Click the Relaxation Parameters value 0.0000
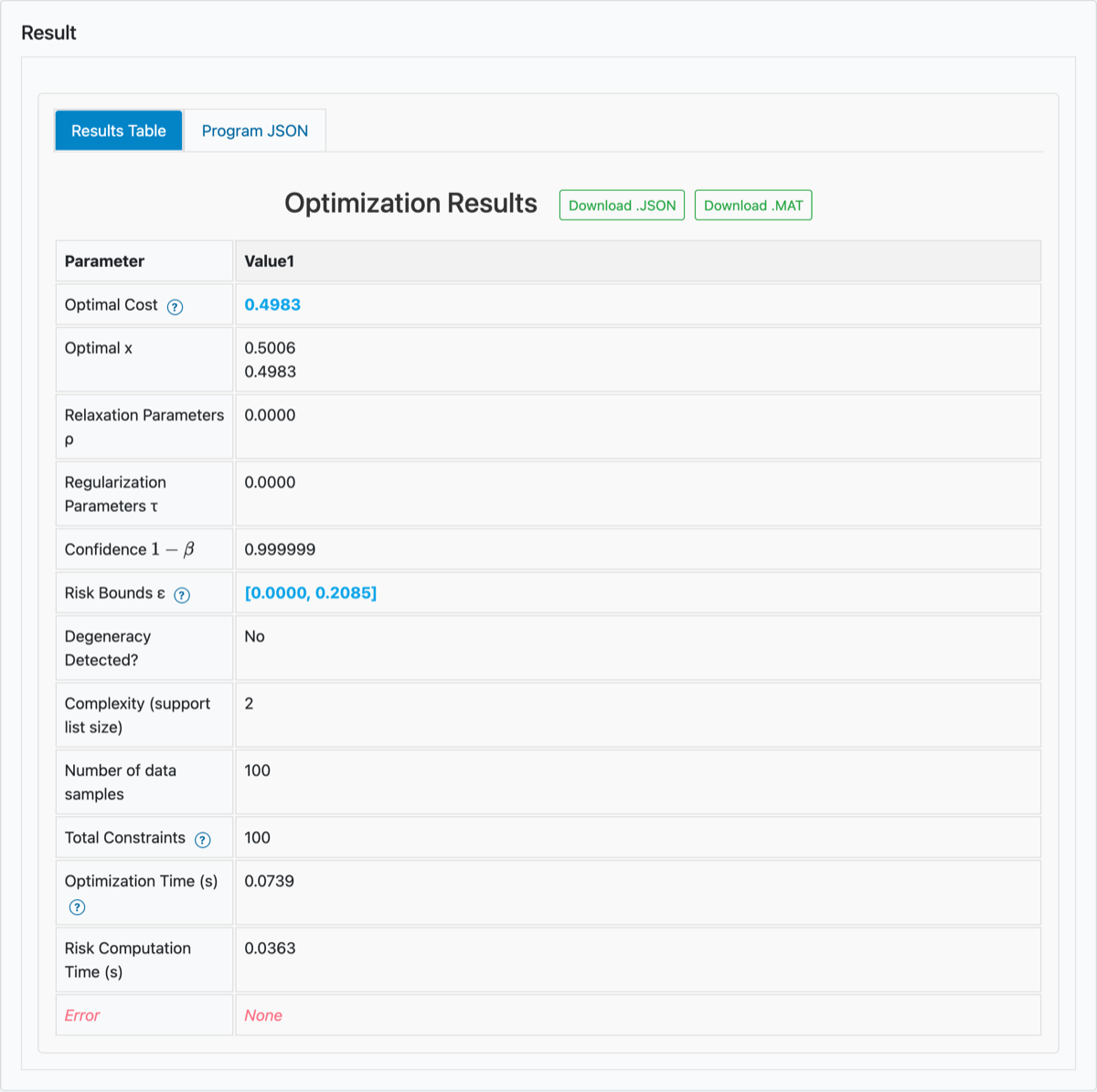1097x1092 pixels. click(270, 416)
